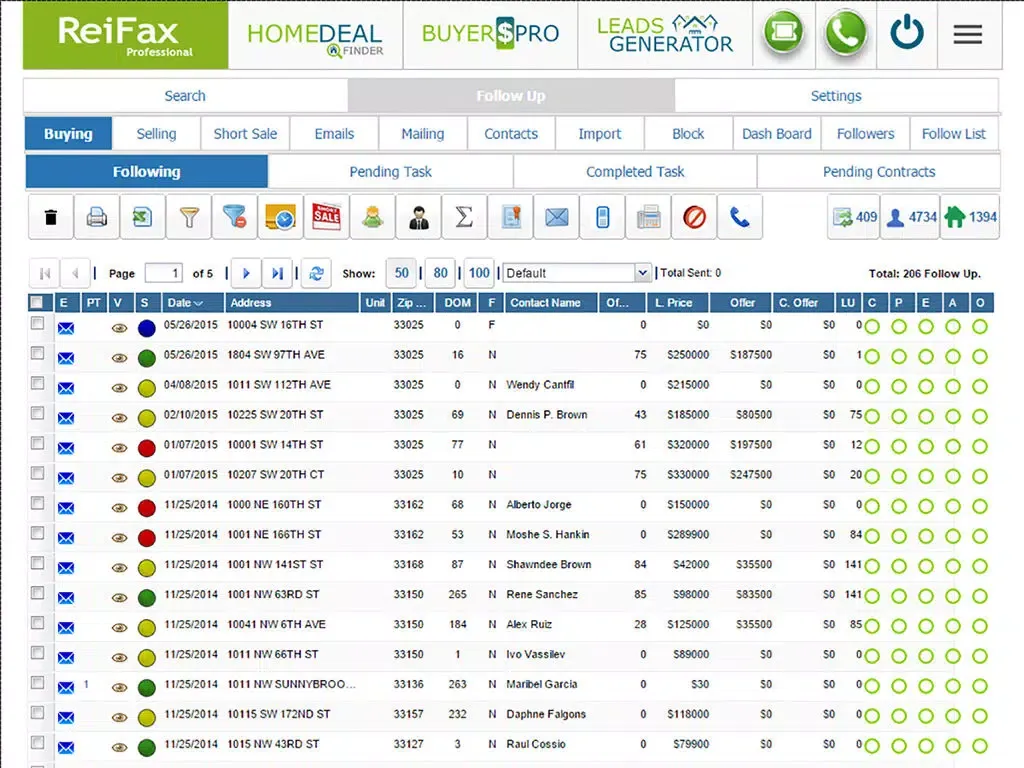The height and width of the screenshot is (768, 1024).
Task: Check the row for 10004 SW 16TH ST
Action: [x=38, y=323]
